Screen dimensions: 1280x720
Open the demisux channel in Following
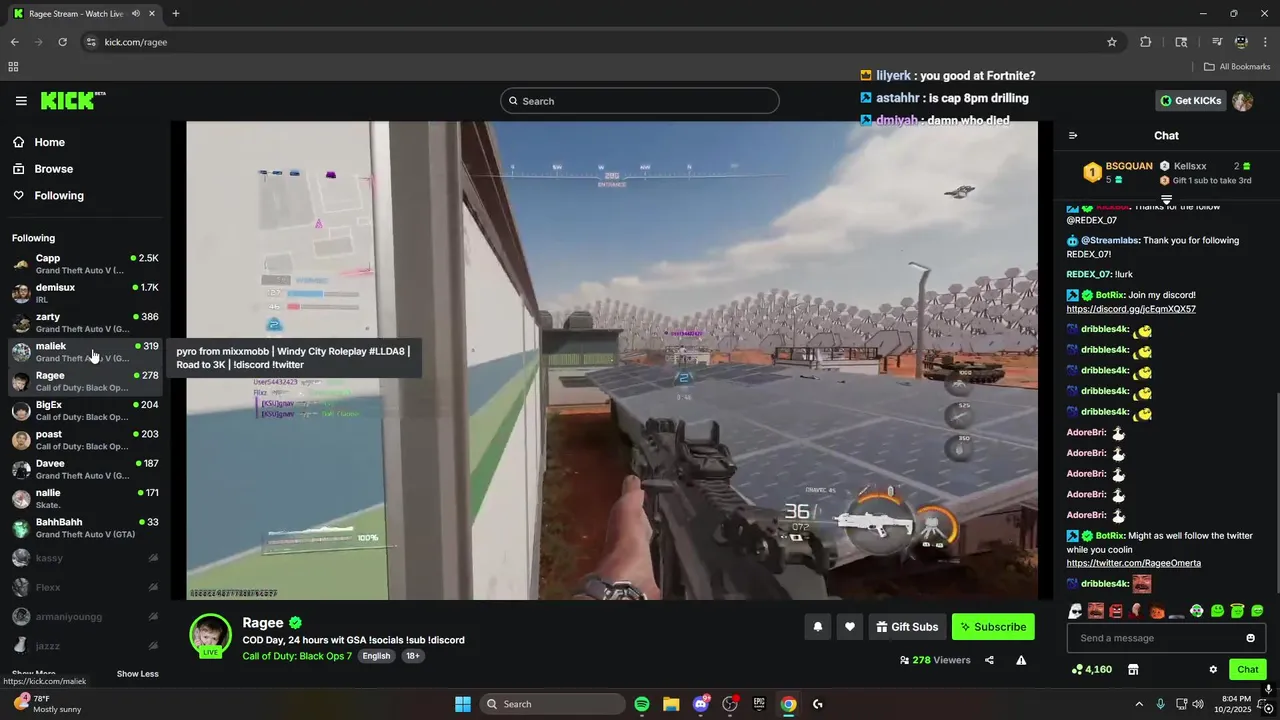[x=85, y=293]
